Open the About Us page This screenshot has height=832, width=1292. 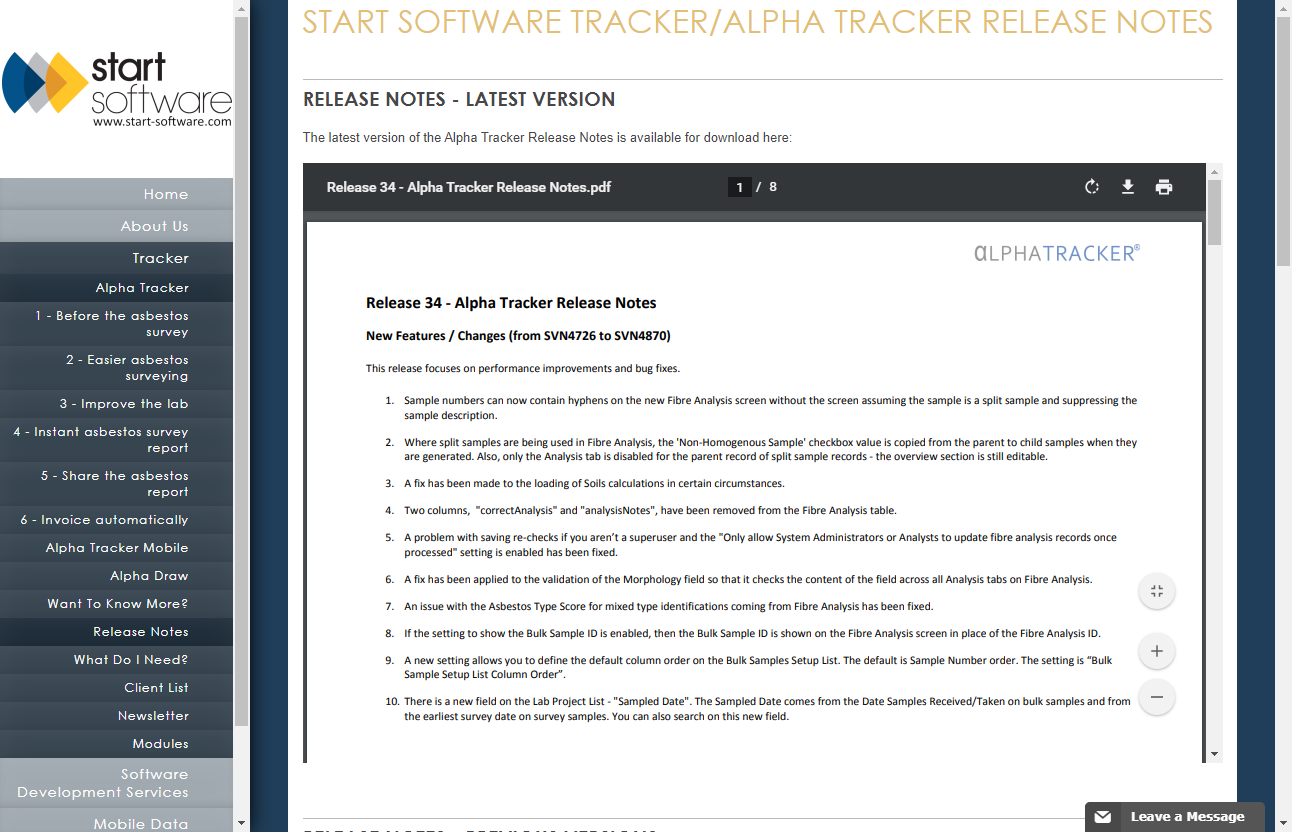tap(116, 226)
